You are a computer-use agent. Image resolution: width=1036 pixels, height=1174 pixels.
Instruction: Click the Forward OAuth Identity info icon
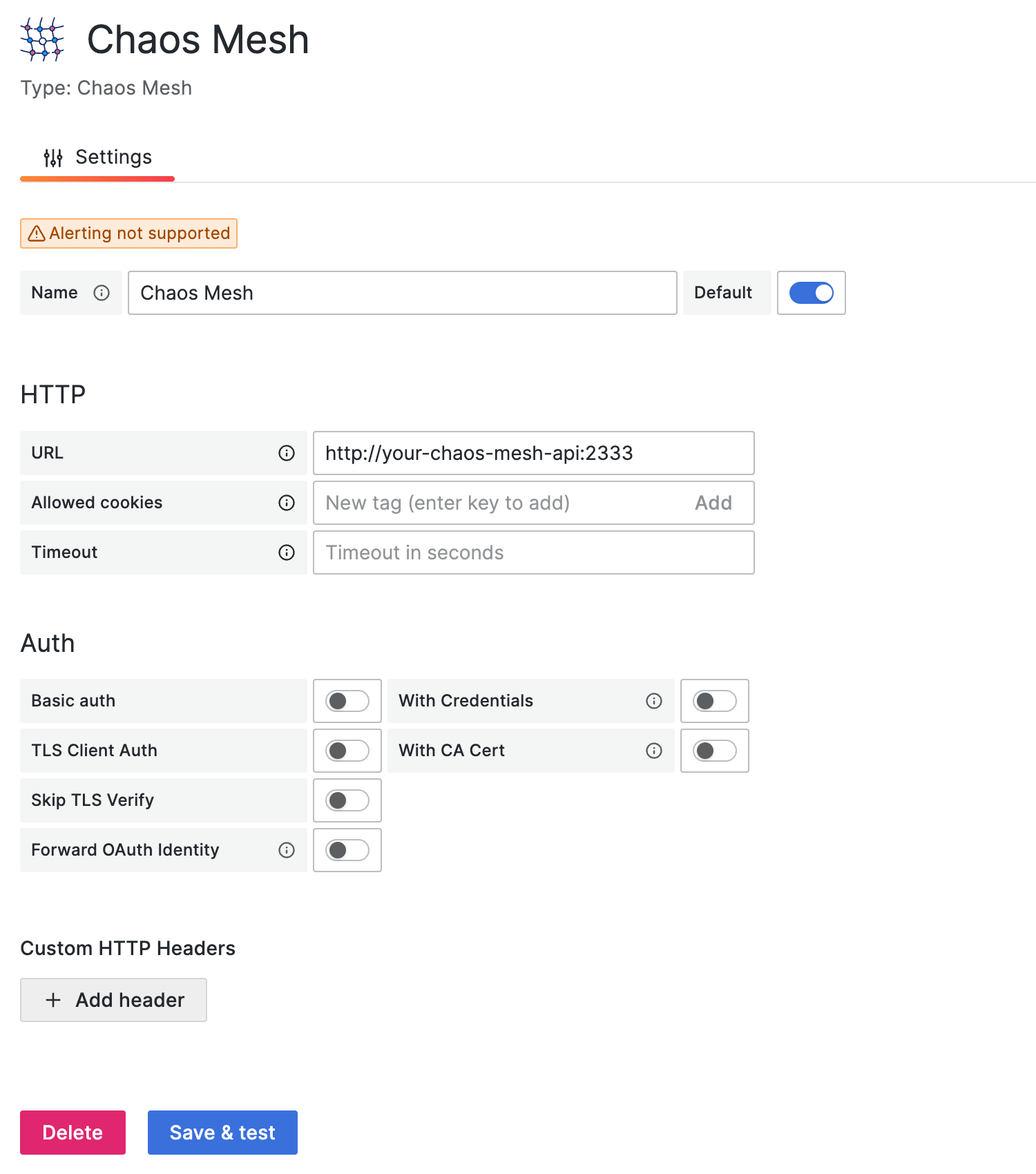pyautogui.click(x=287, y=850)
